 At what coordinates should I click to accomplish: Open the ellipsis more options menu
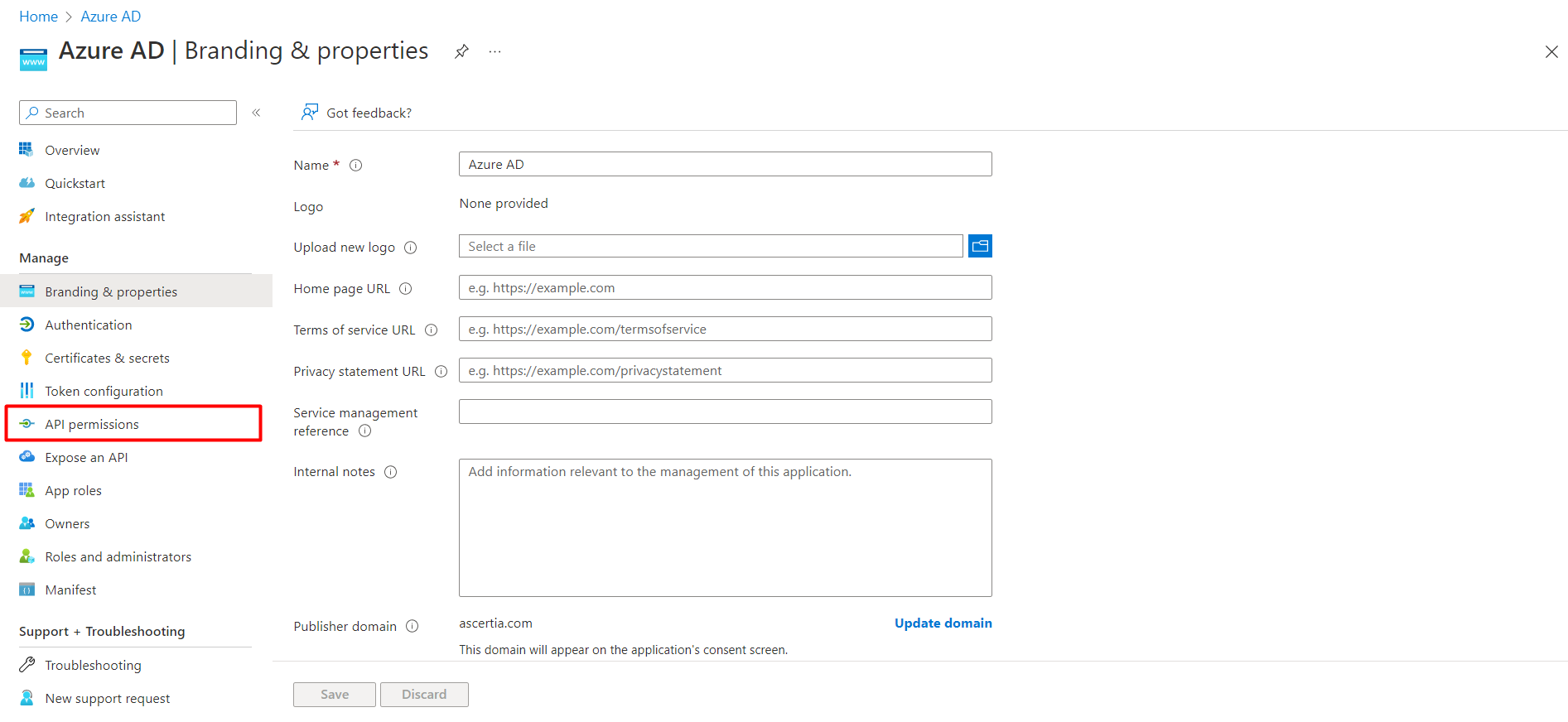[x=495, y=51]
